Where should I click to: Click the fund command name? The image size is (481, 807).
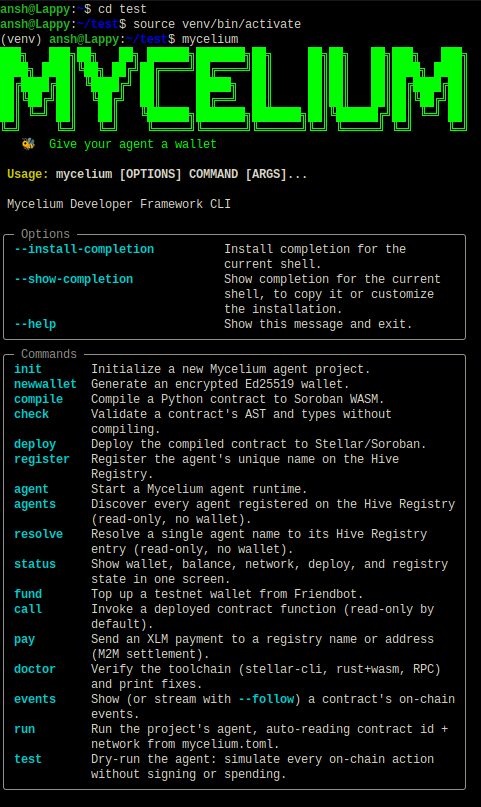click(x=28, y=594)
